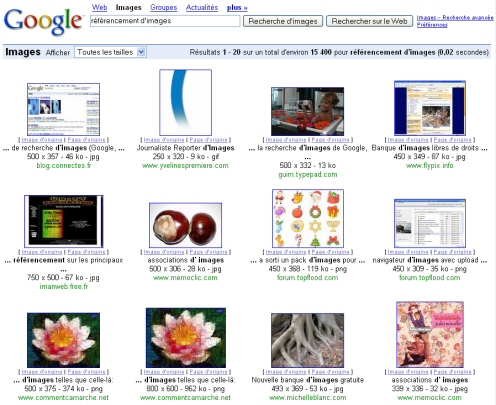The height and width of the screenshot is (405, 496).
Task: Open the 500 x 375 lotus flower thumbnail
Action: pyautogui.click(x=63, y=340)
